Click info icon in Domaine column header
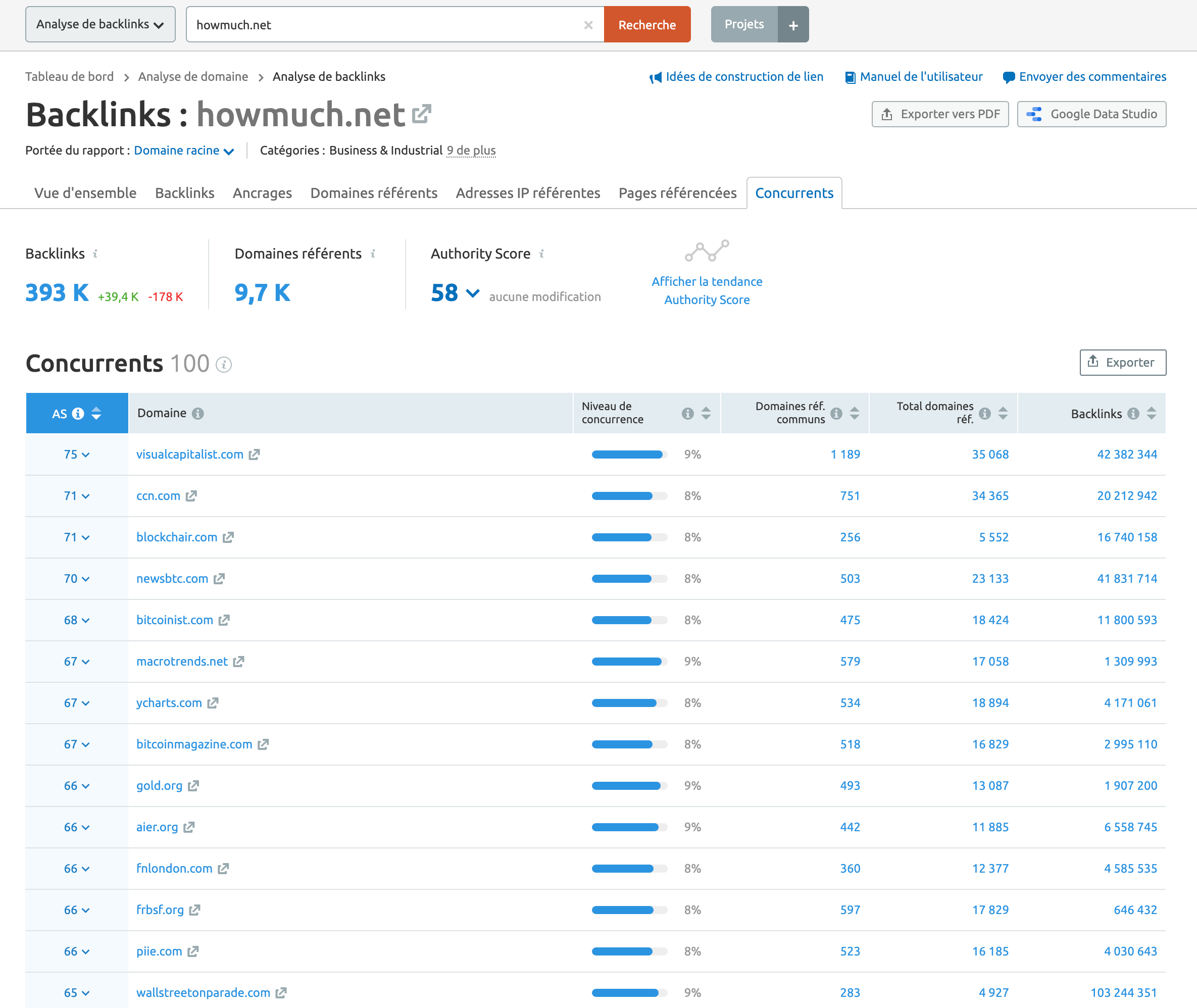This screenshot has width=1197, height=1008. tap(197, 413)
